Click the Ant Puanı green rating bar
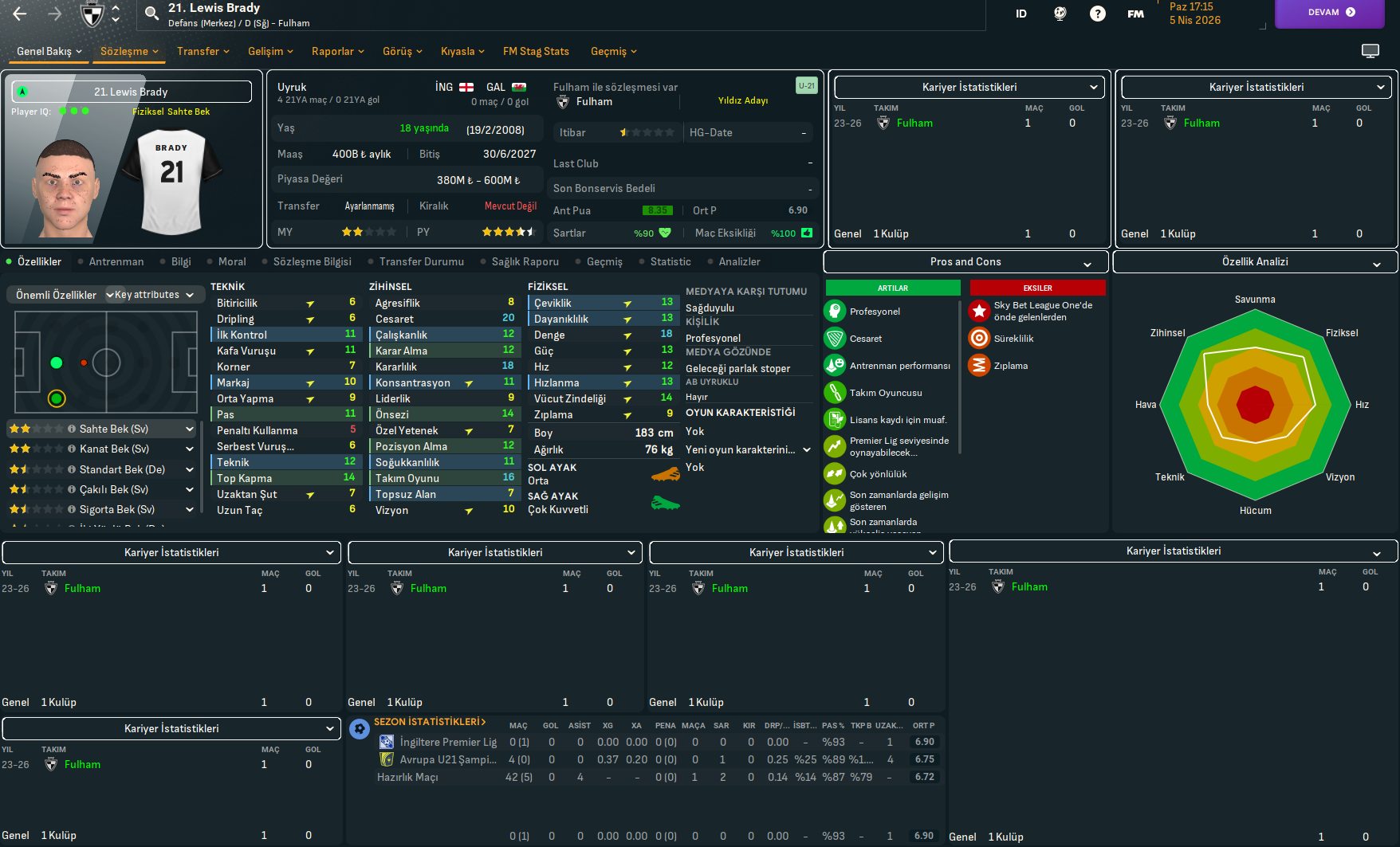Image resolution: width=1400 pixels, height=847 pixels. (x=658, y=210)
